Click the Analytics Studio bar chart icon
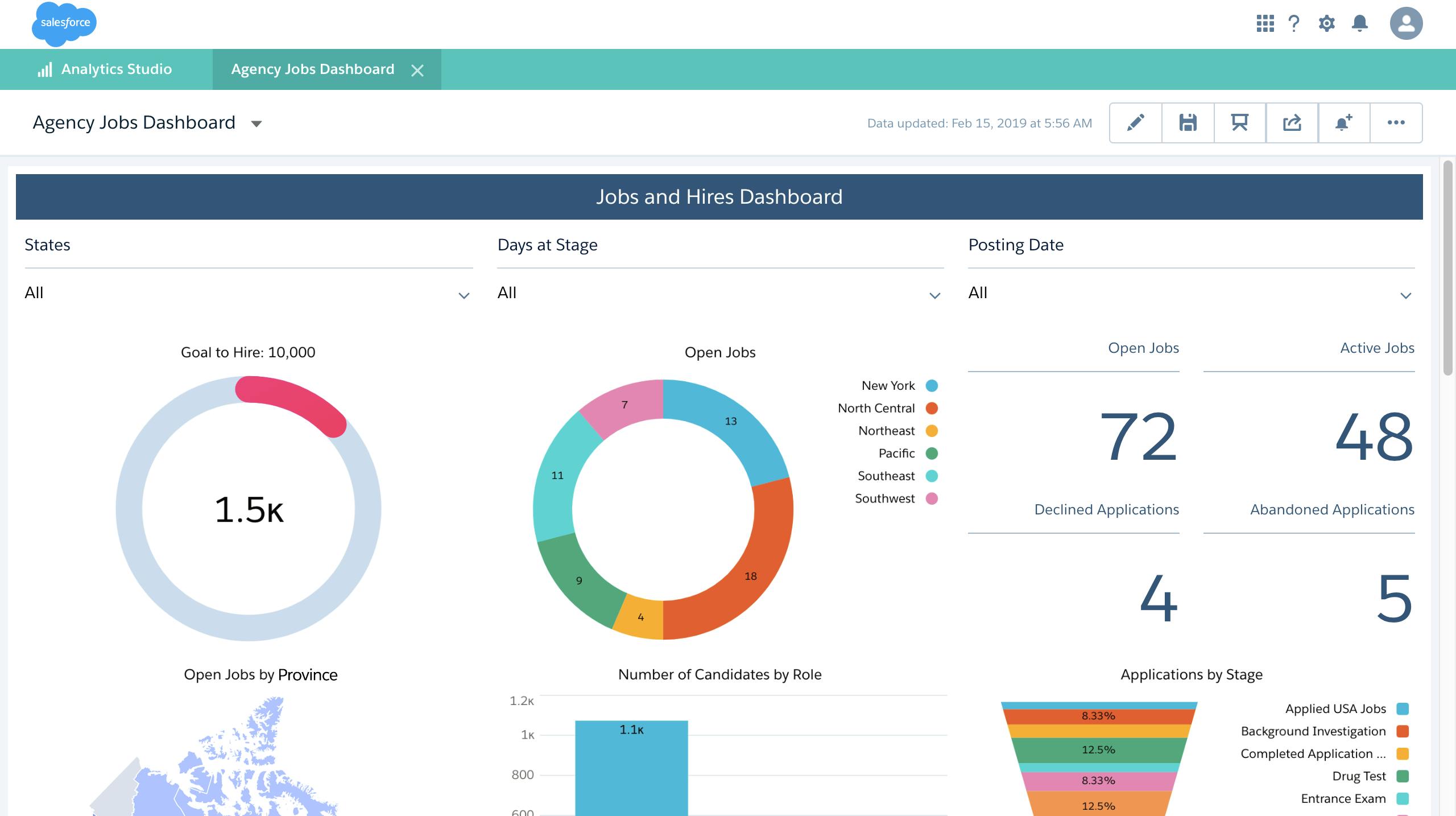 click(x=45, y=69)
